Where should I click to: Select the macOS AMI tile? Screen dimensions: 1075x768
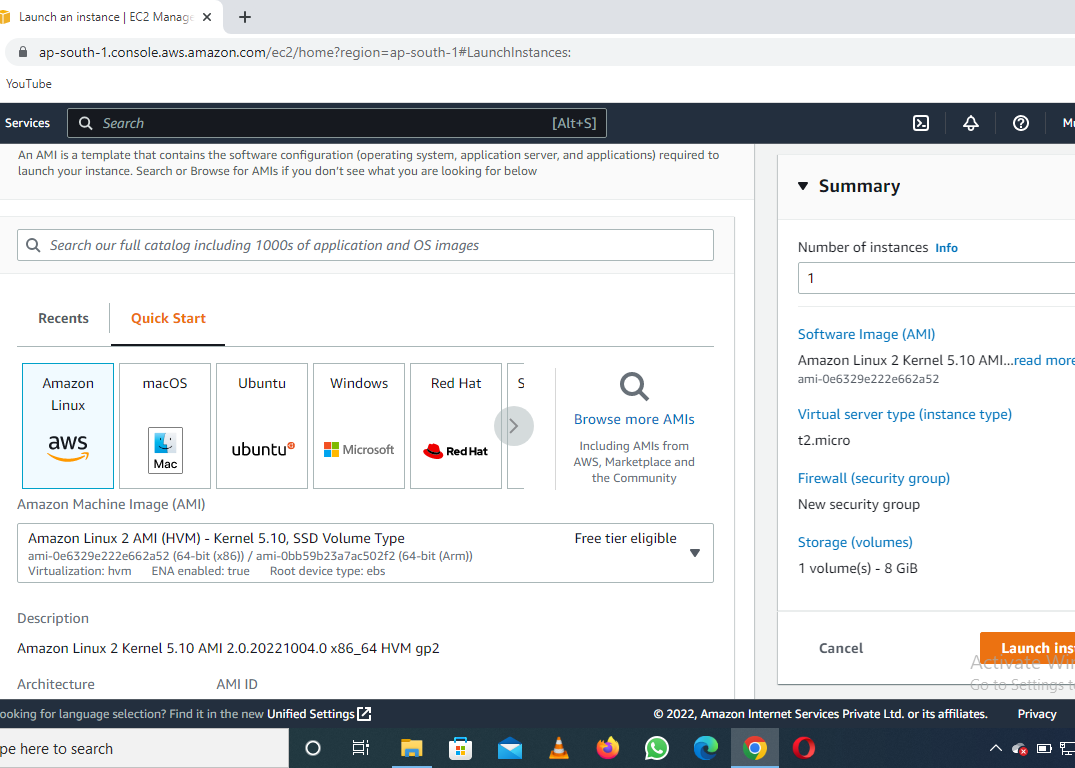point(165,426)
